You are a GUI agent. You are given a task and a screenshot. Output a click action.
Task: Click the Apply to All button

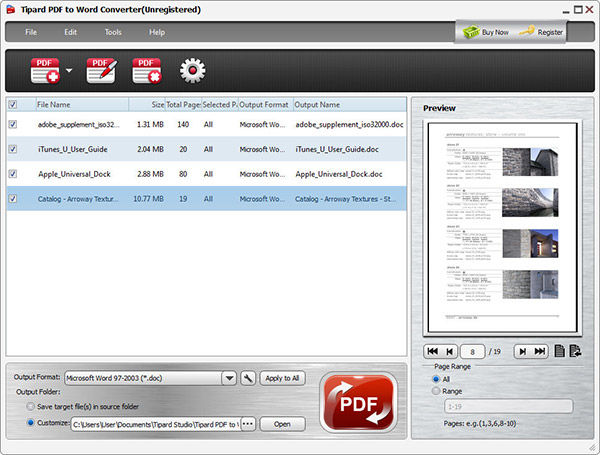pyautogui.click(x=282, y=378)
